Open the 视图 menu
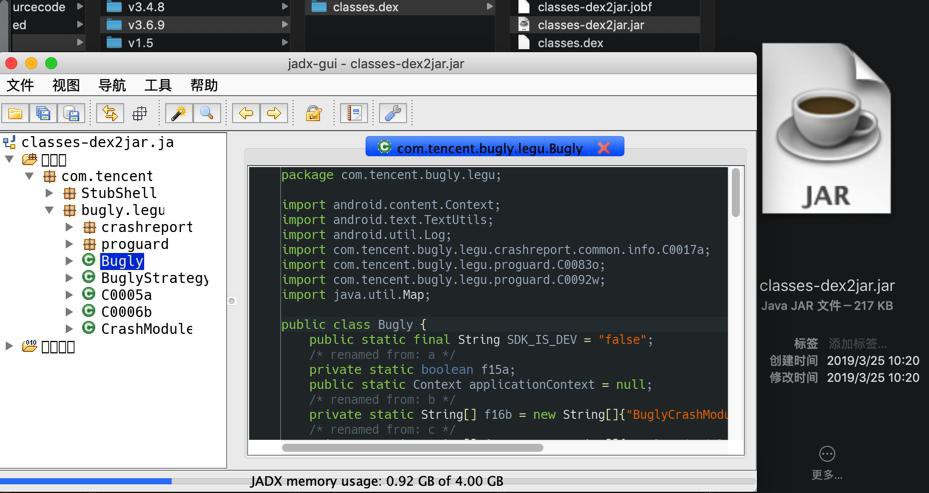The image size is (929, 493). coord(66,85)
